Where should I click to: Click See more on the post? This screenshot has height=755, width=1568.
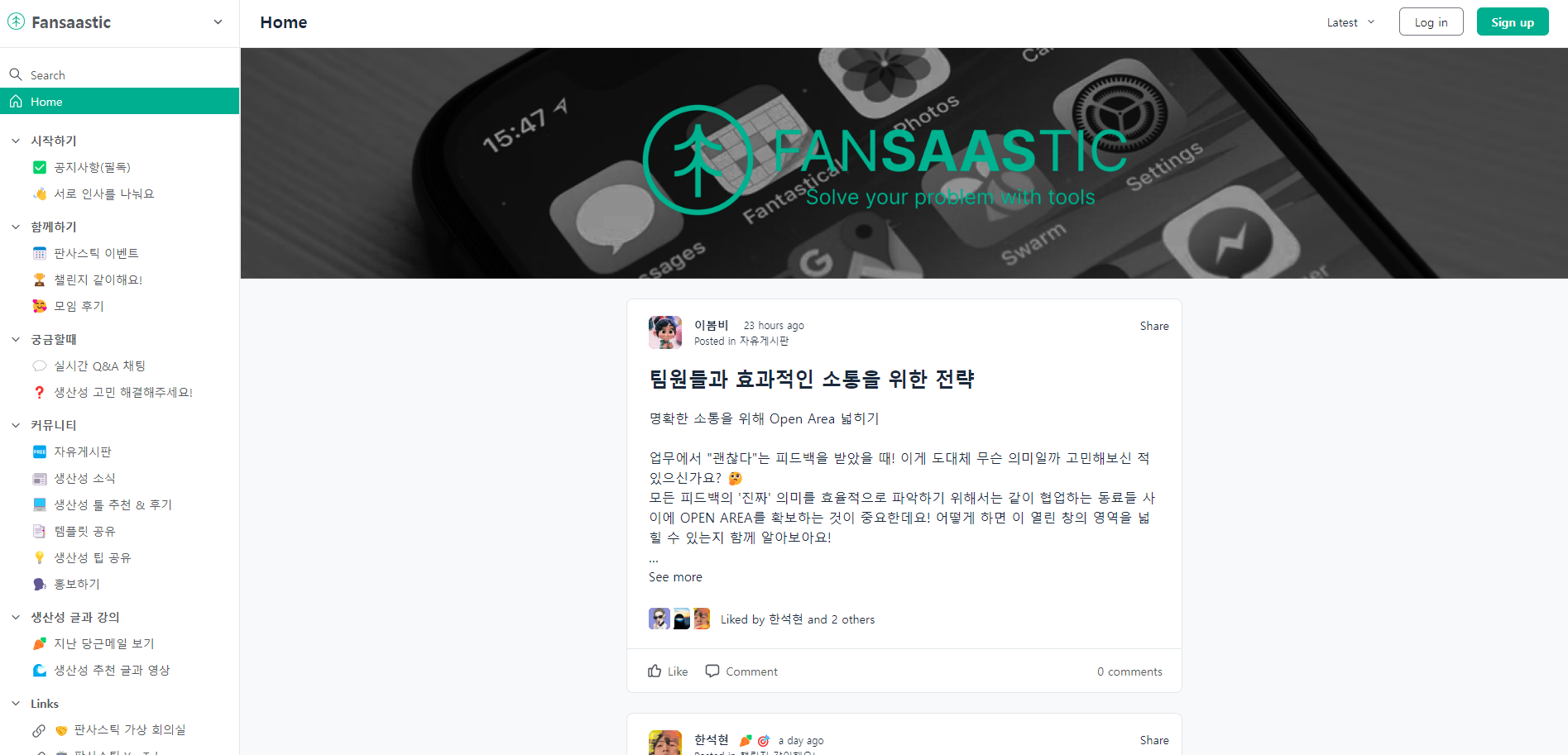pyautogui.click(x=675, y=577)
